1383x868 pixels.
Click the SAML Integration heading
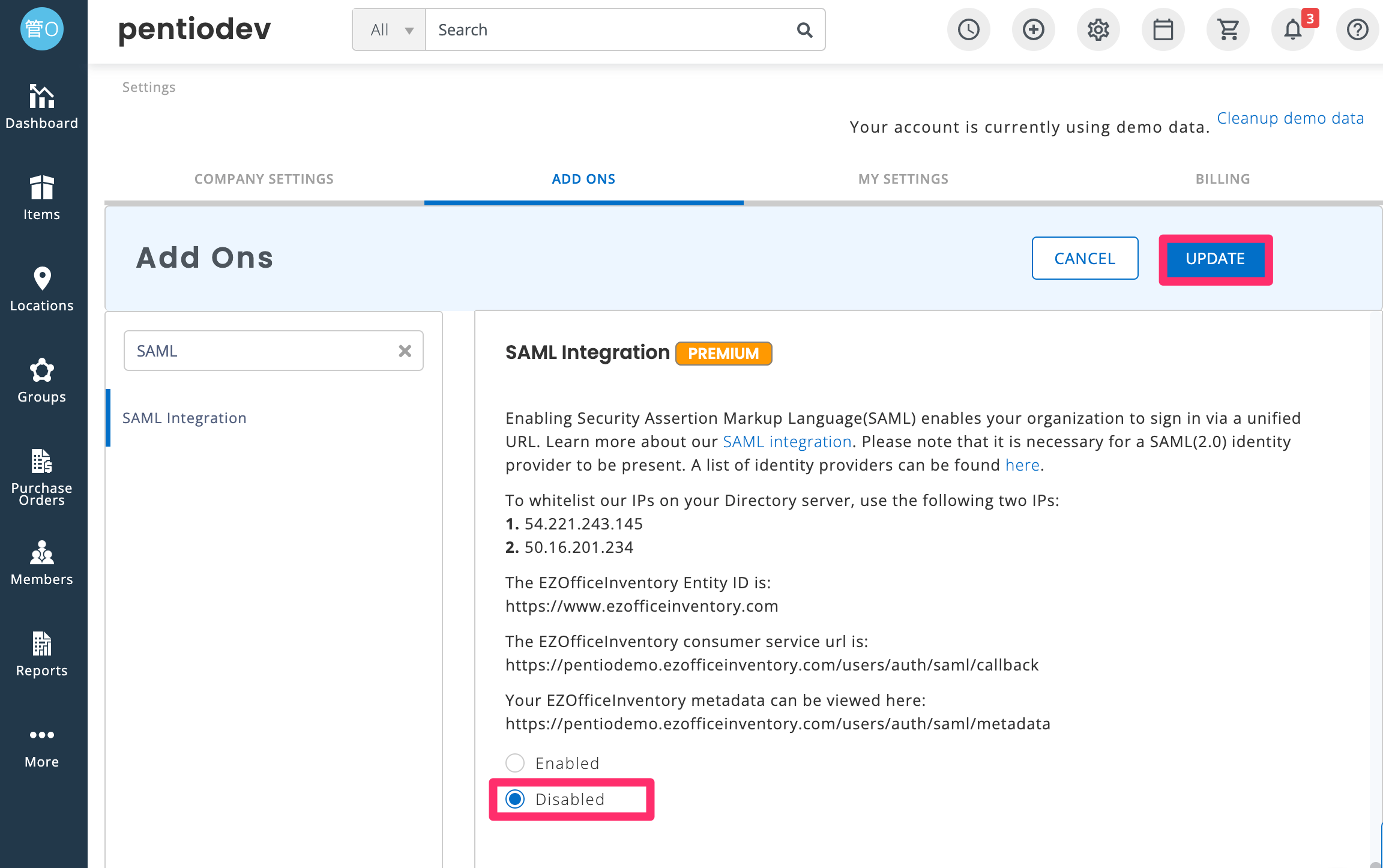pos(588,352)
